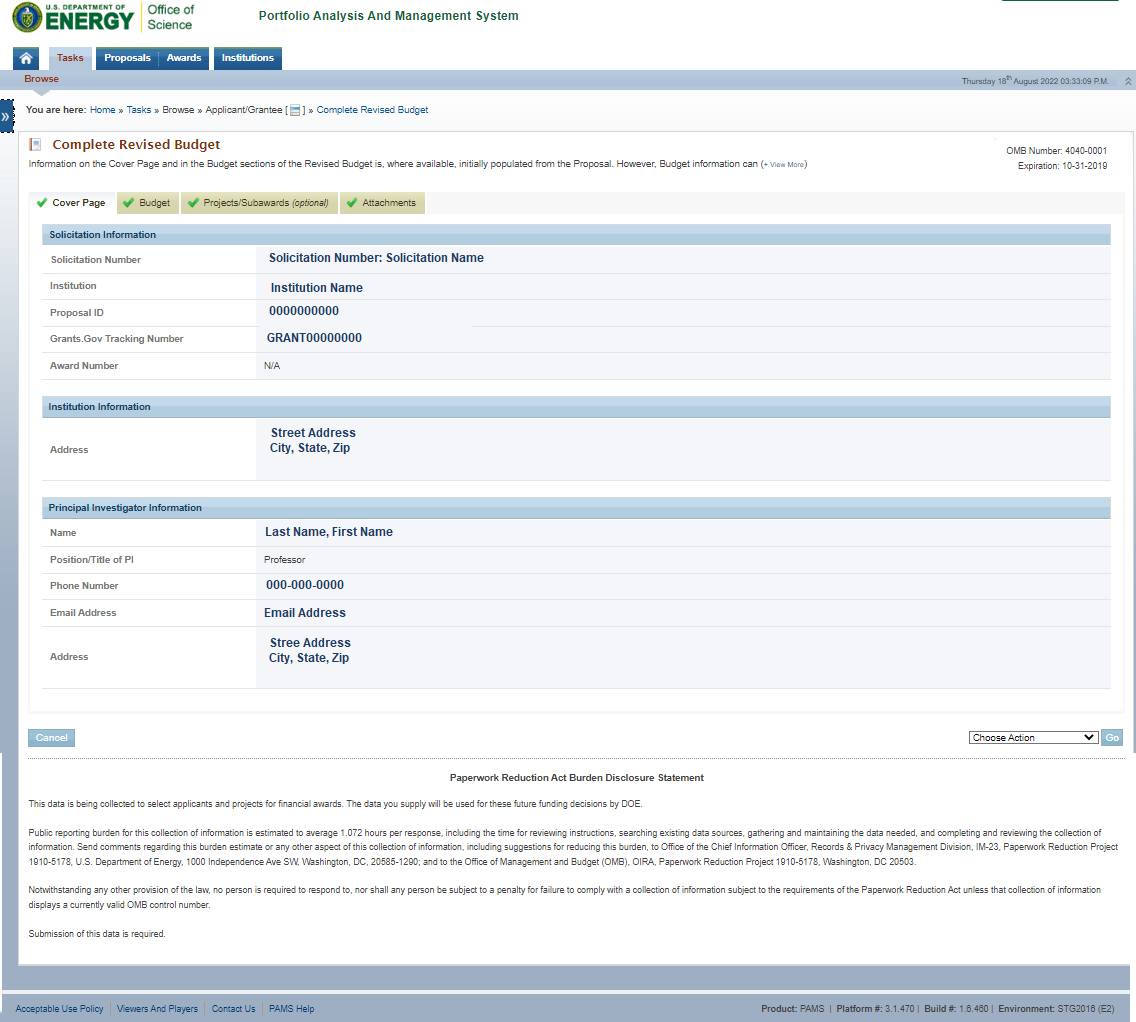This screenshot has height=1022, width=1136.
Task: Click the phone number 000-000-0000
Action: tap(305, 585)
